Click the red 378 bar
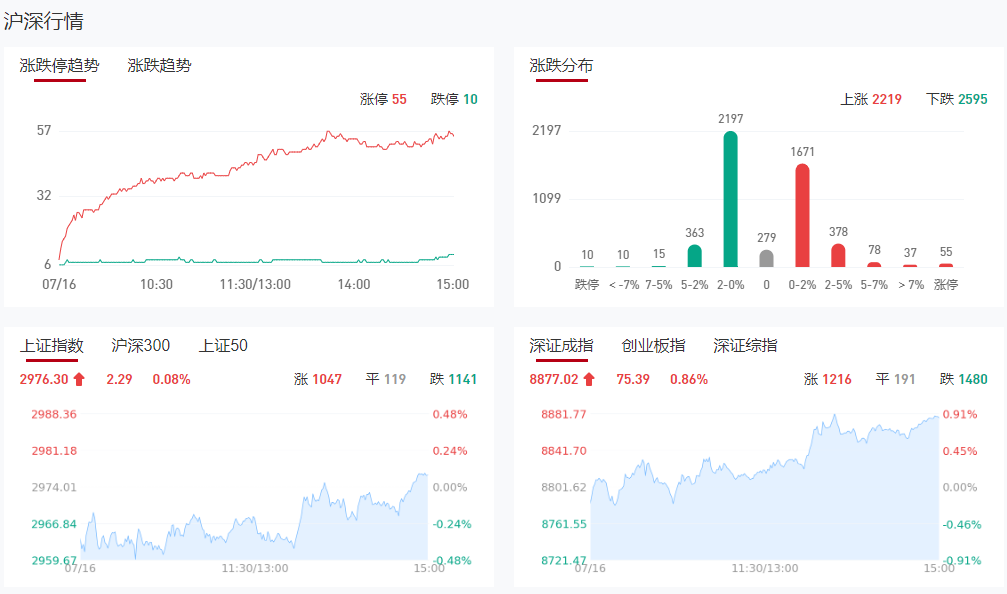 pyautogui.click(x=838, y=256)
